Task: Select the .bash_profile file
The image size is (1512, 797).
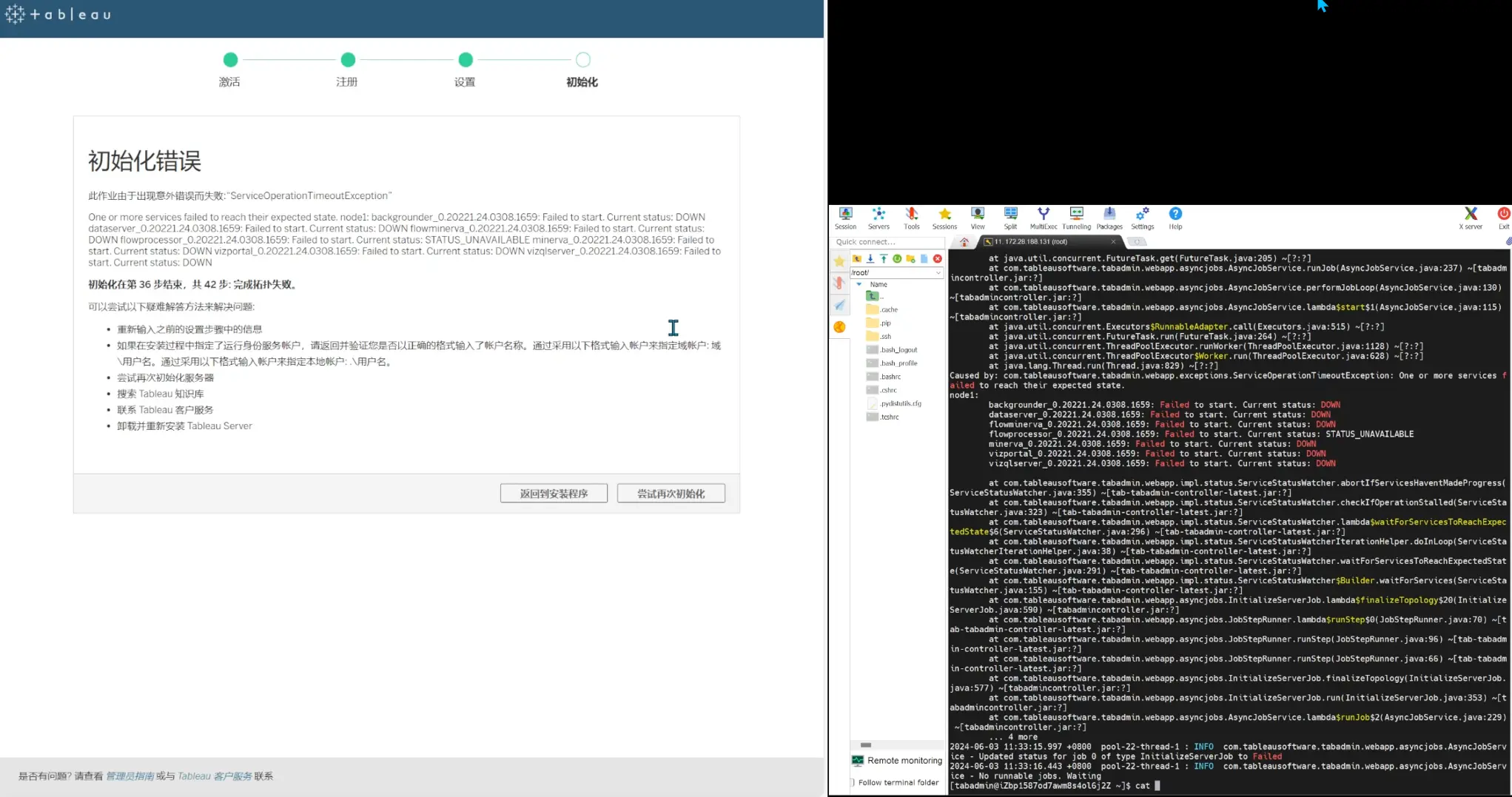Action: point(892,363)
